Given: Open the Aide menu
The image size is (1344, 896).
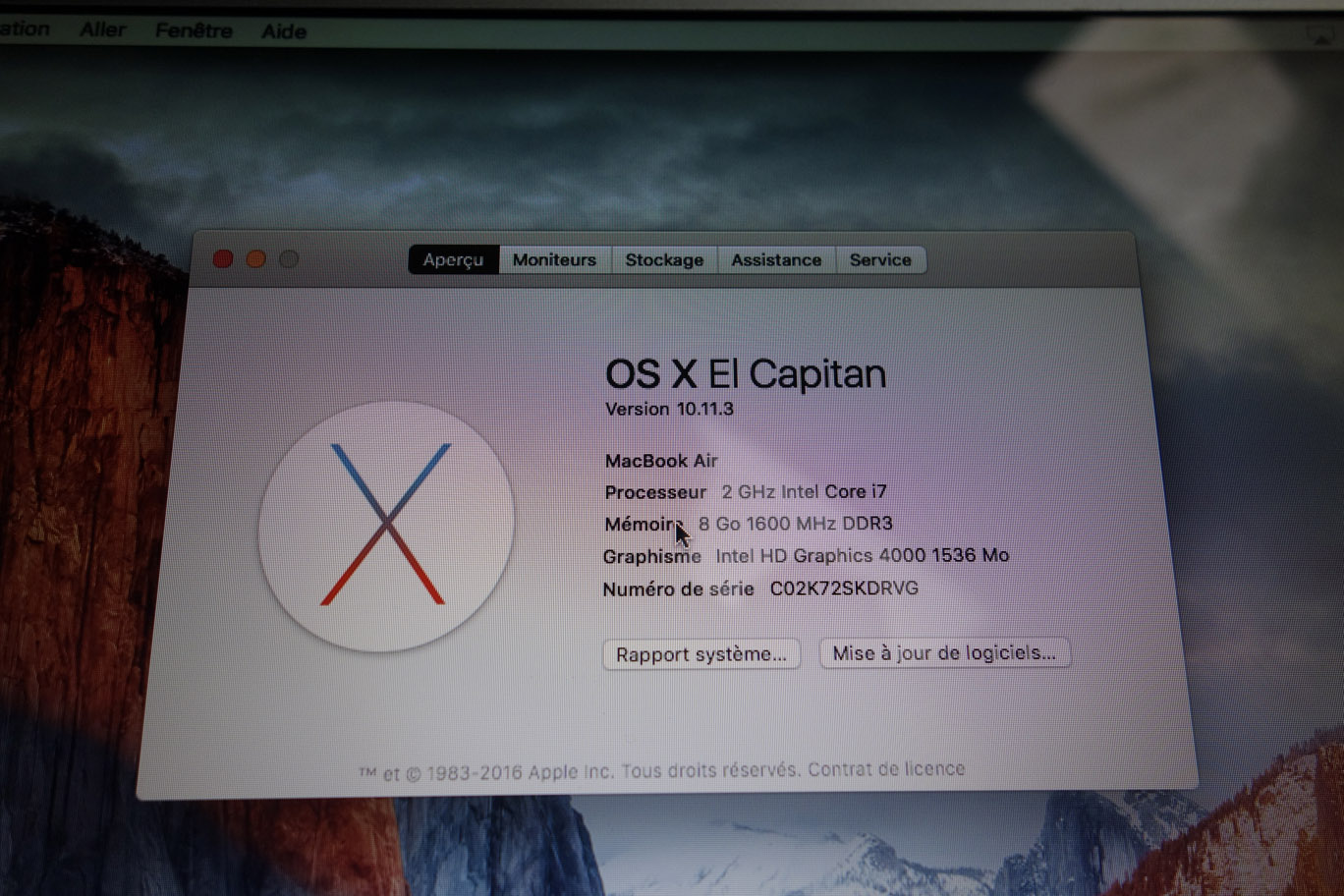Looking at the screenshot, I should (x=284, y=31).
